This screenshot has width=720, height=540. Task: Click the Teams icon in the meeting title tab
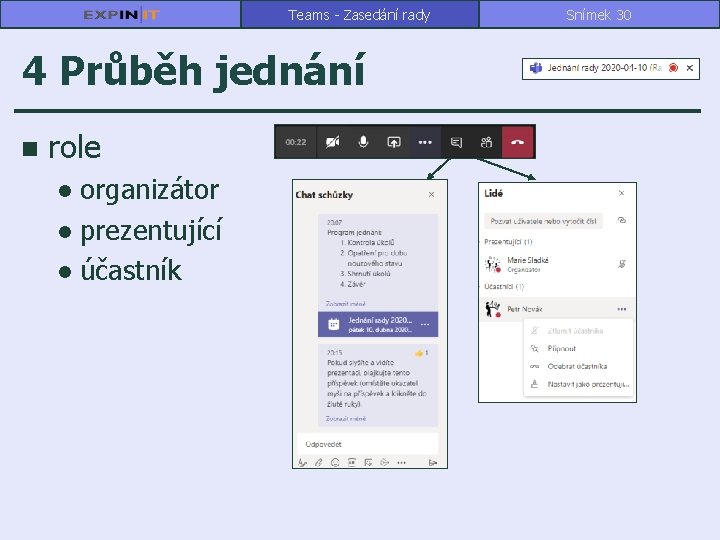[x=536, y=68]
